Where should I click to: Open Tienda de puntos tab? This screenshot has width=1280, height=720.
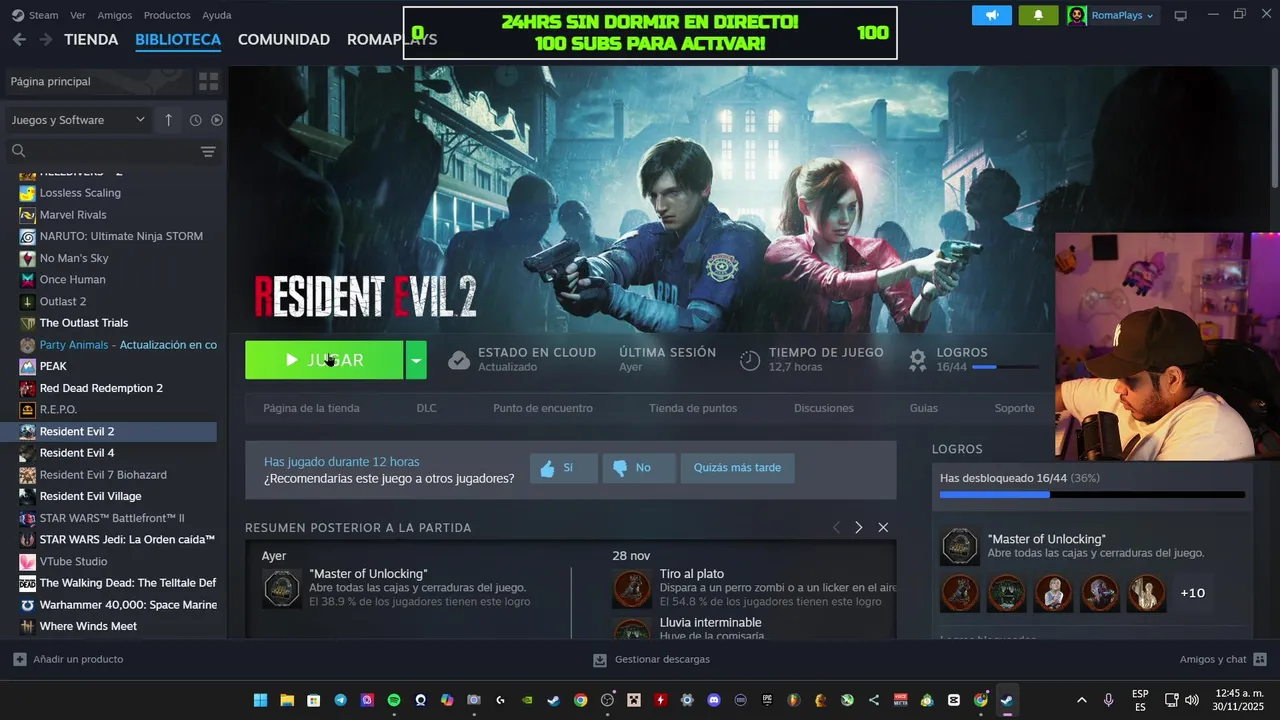[x=693, y=408]
